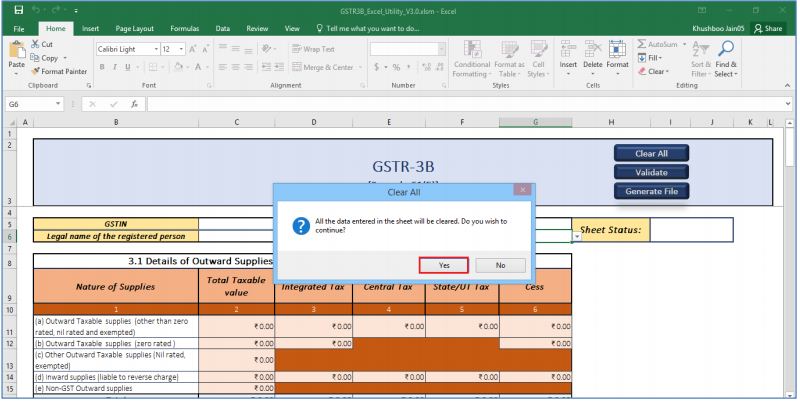Click the Percent Style icon

[396, 67]
